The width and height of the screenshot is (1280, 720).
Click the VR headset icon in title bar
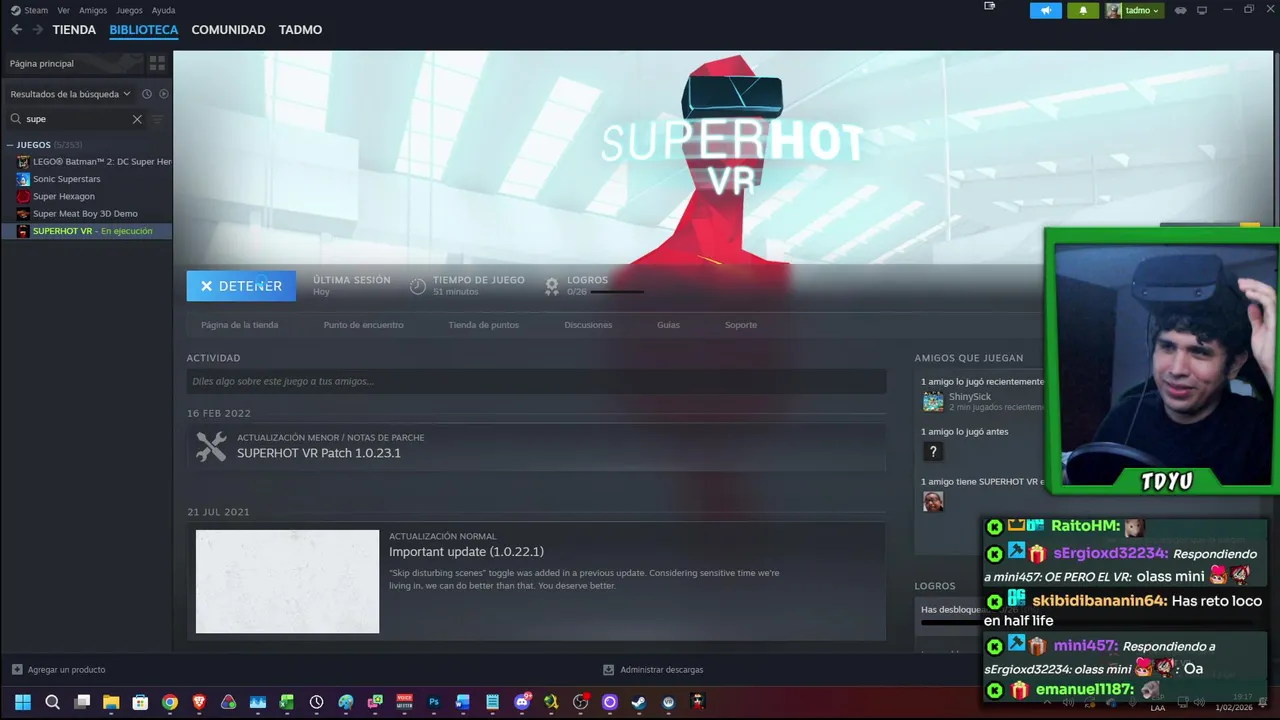tap(1180, 10)
